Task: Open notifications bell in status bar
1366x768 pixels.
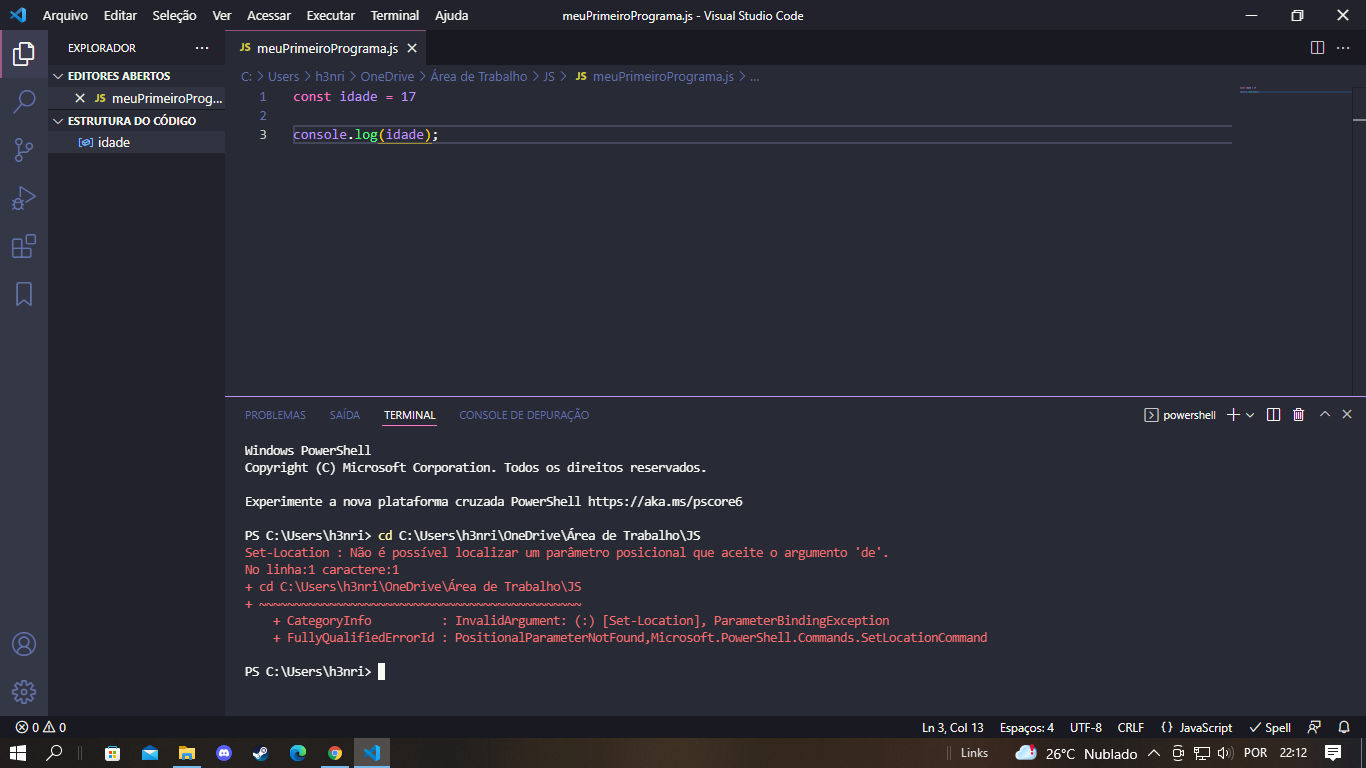Action: pyautogui.click(x=1344, y=727)
